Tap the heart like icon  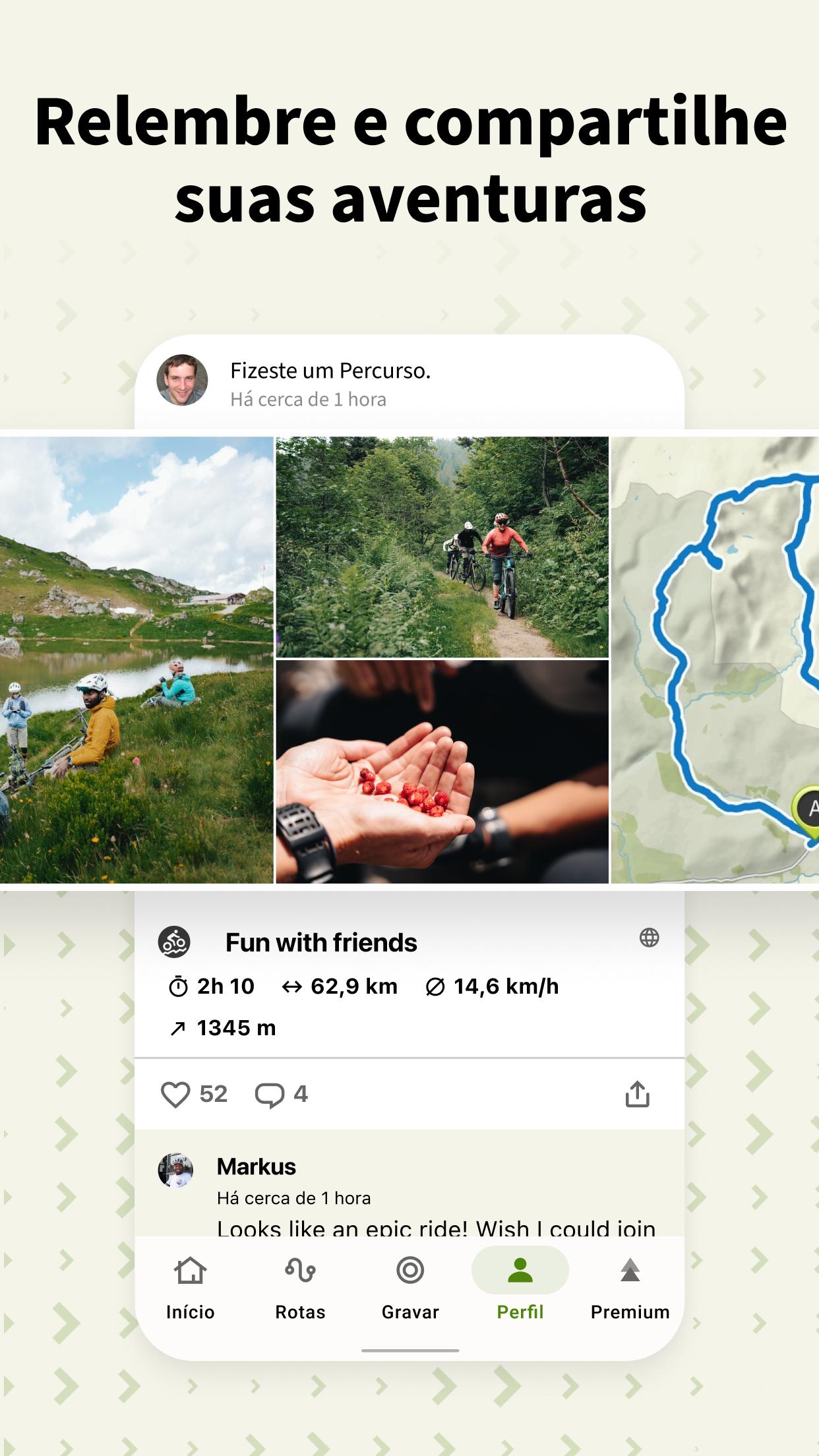click(x=175, y=1095)
